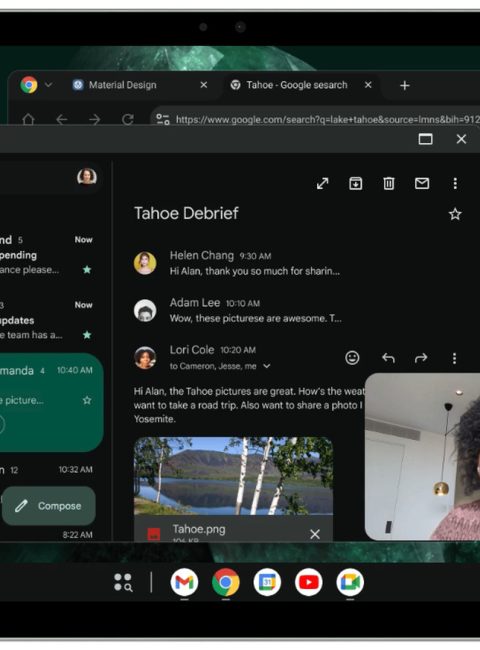Open the Tahoe lake image attachment
The width and height of the screenshot is (480, 650).
(x=233, y=476)
